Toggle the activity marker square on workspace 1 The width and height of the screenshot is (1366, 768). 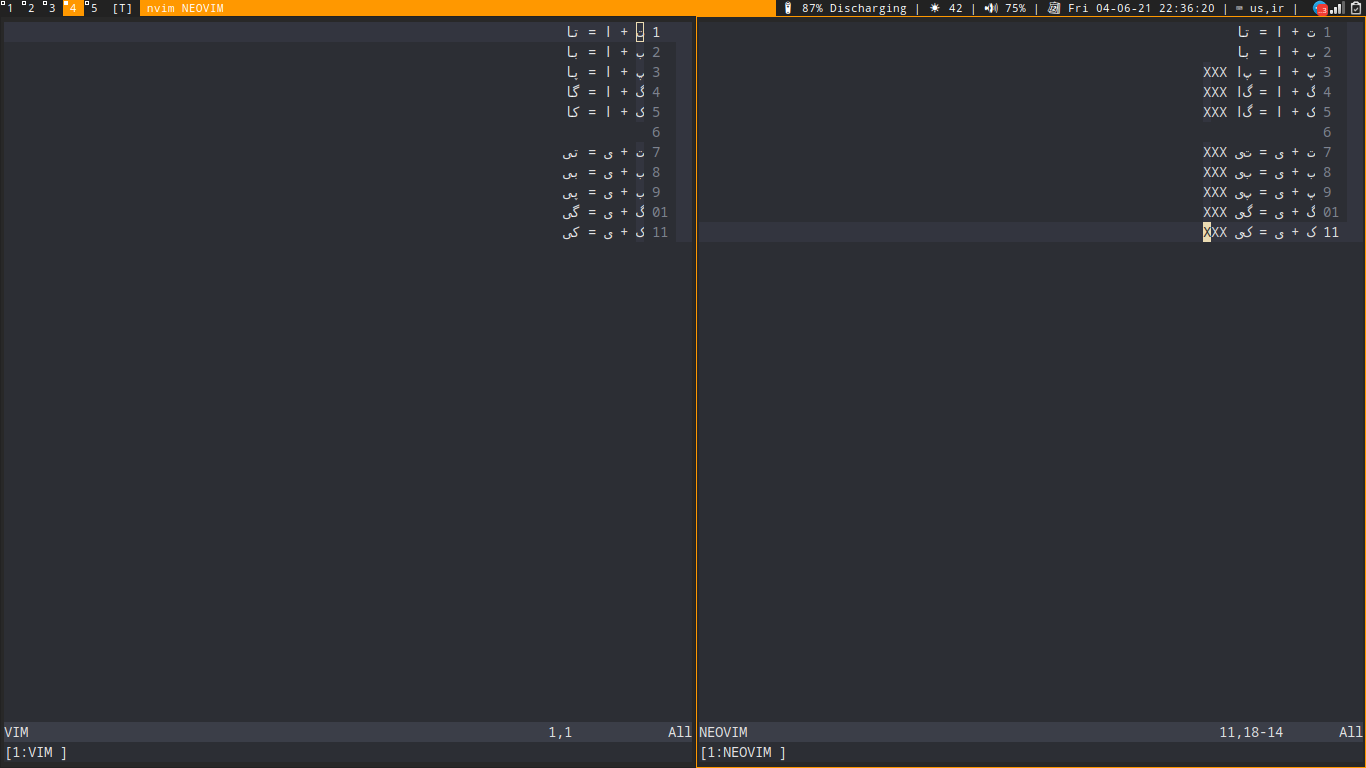(4, 3)
